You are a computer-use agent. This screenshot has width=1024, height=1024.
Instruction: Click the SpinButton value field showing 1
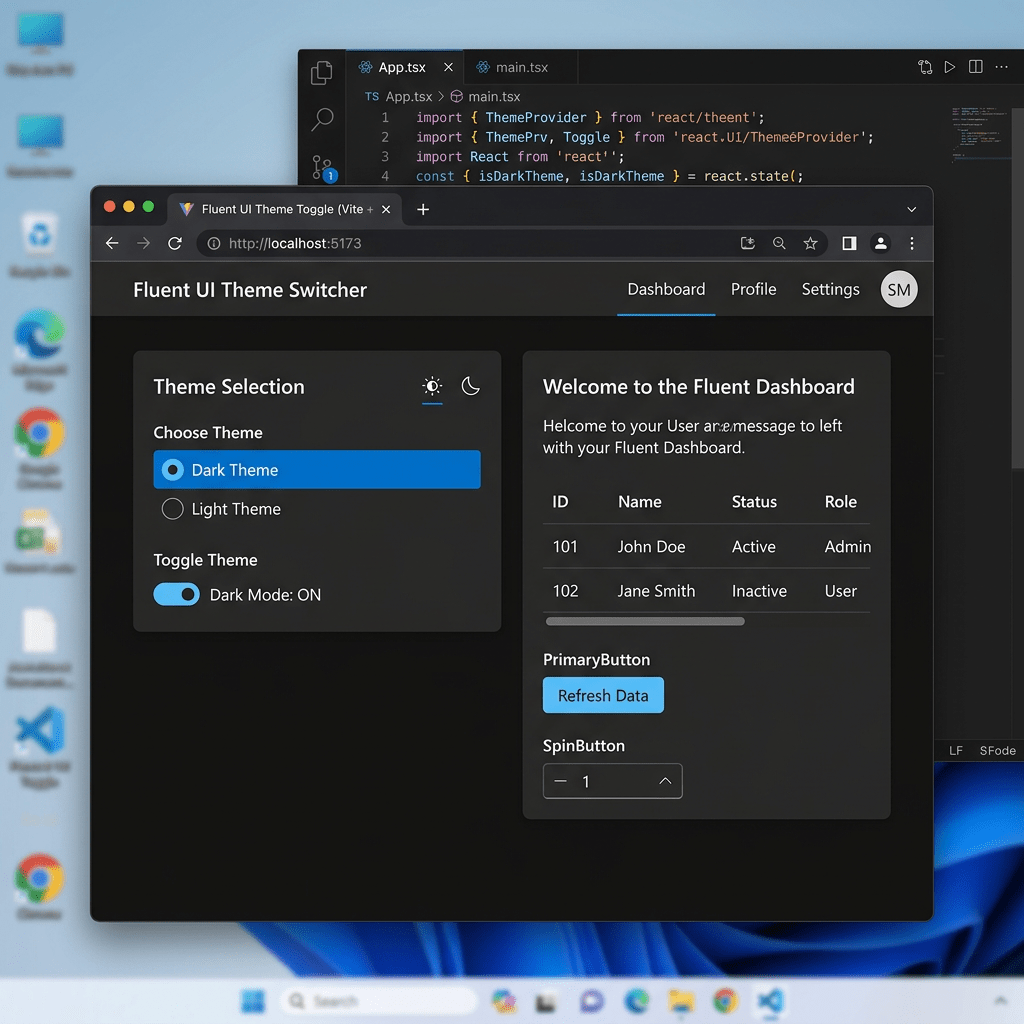(x=612, y=781)
